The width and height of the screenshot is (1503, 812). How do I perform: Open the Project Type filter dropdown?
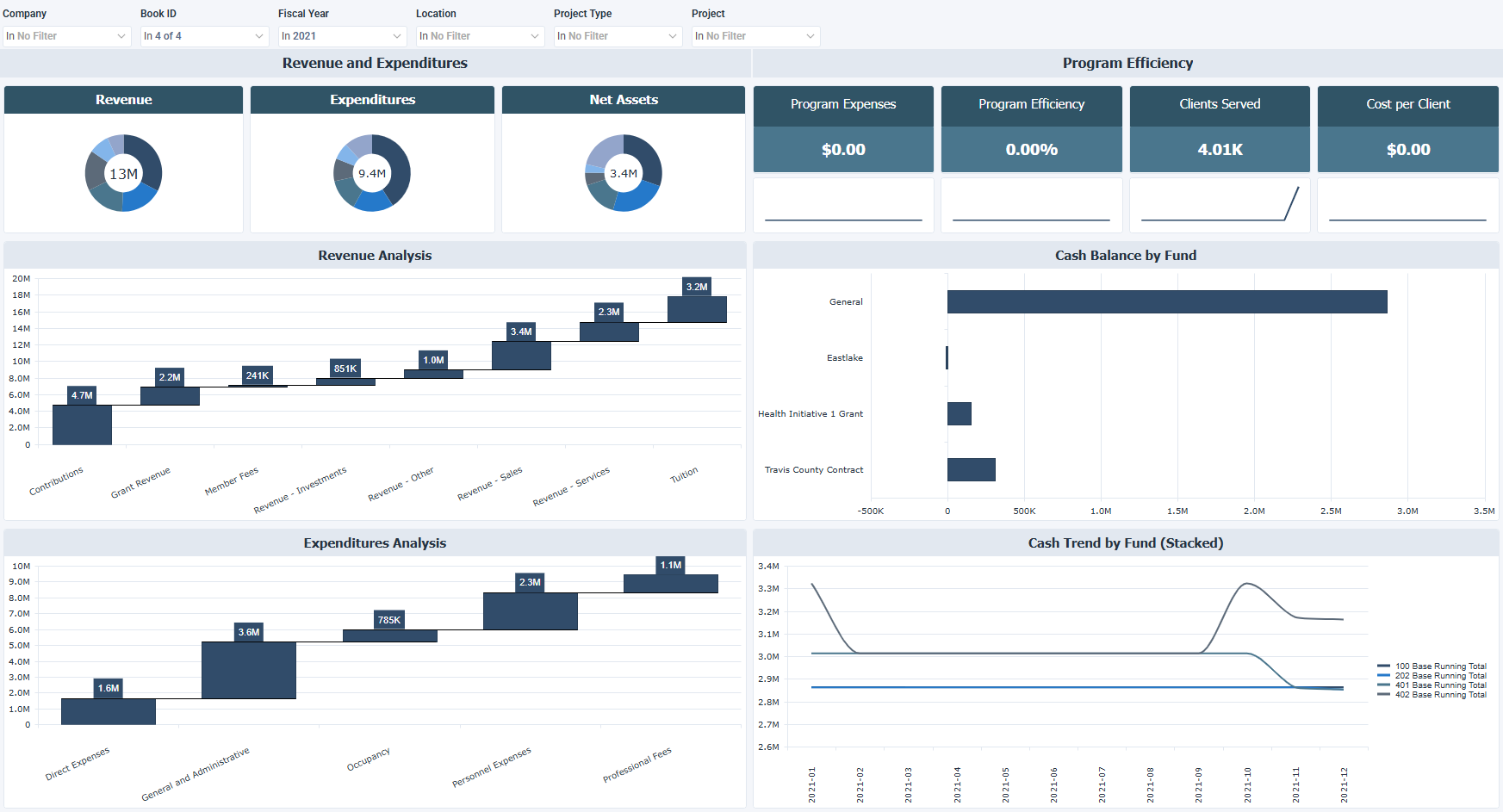pyautogui.click(x=618, y=36)
